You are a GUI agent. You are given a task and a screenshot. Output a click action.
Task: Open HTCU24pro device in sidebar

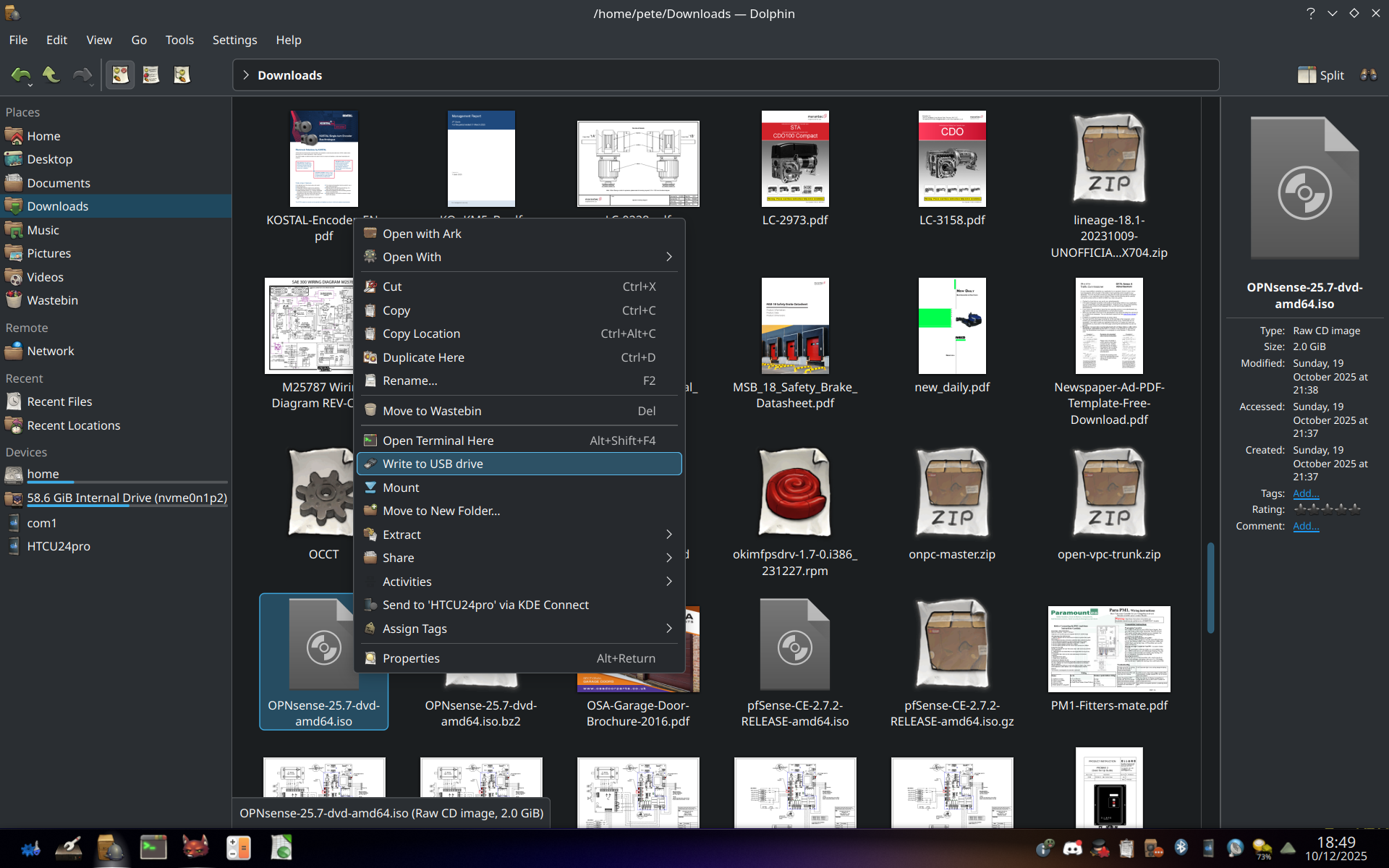point(58,546)
